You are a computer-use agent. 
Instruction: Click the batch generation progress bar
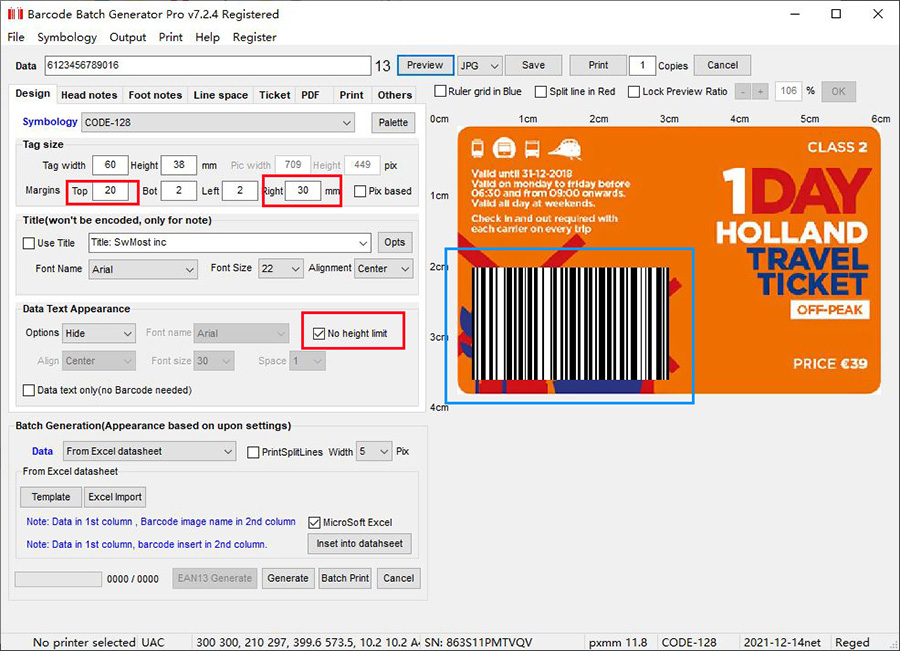tap(59, 579)
